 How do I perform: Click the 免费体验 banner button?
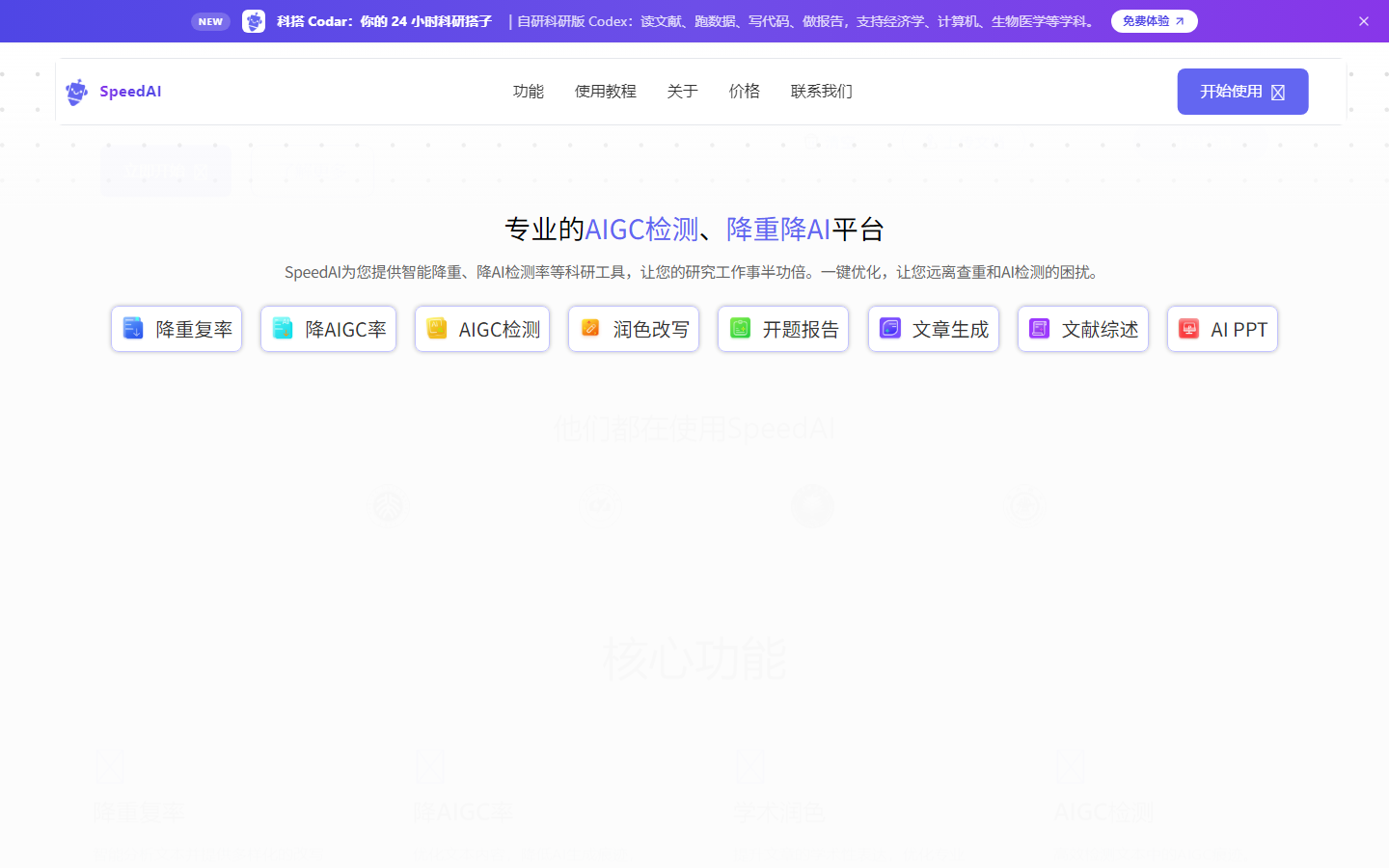pyautogui.click(x=1155, y=21)
